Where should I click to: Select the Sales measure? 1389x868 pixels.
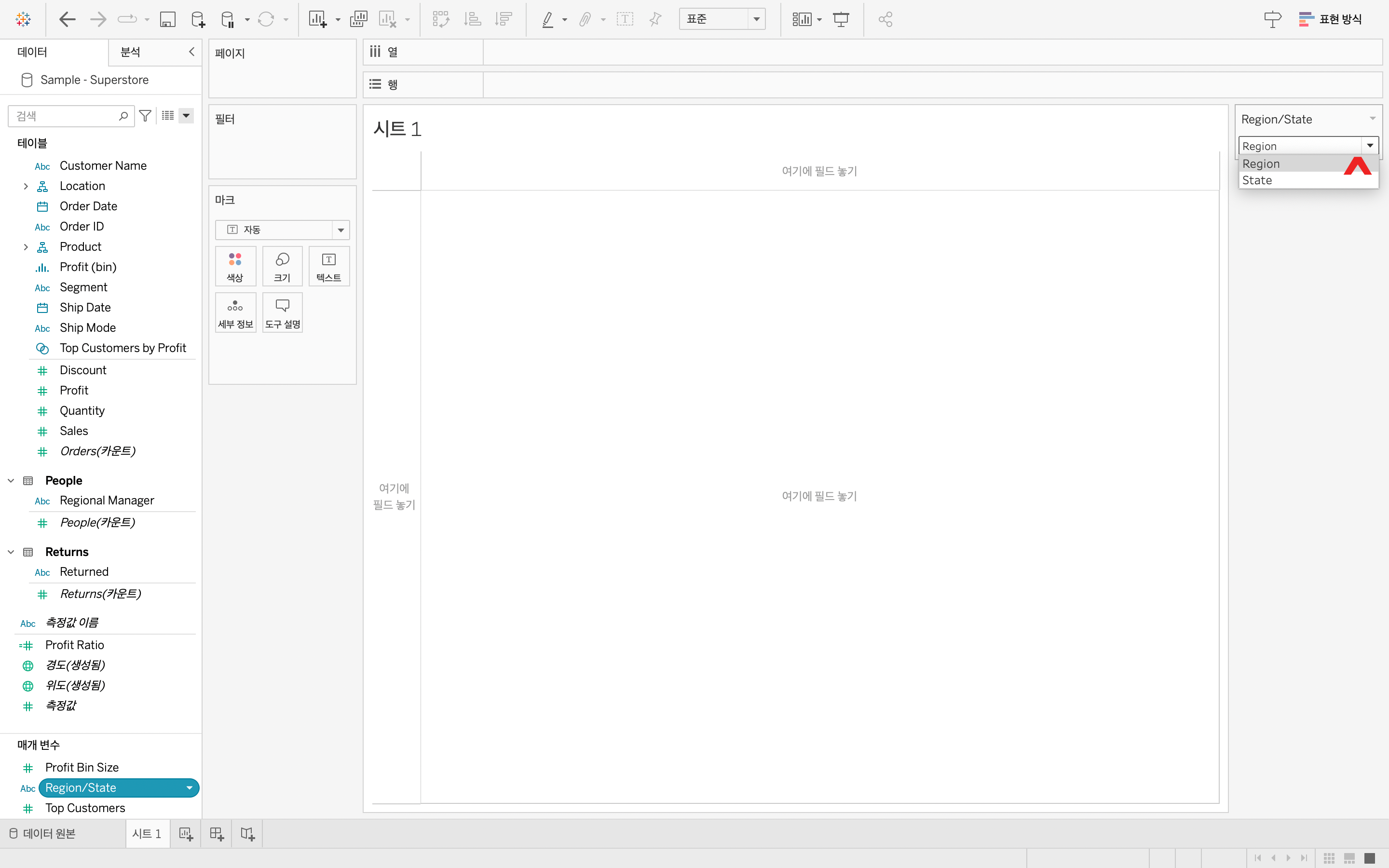coord(74,431)
